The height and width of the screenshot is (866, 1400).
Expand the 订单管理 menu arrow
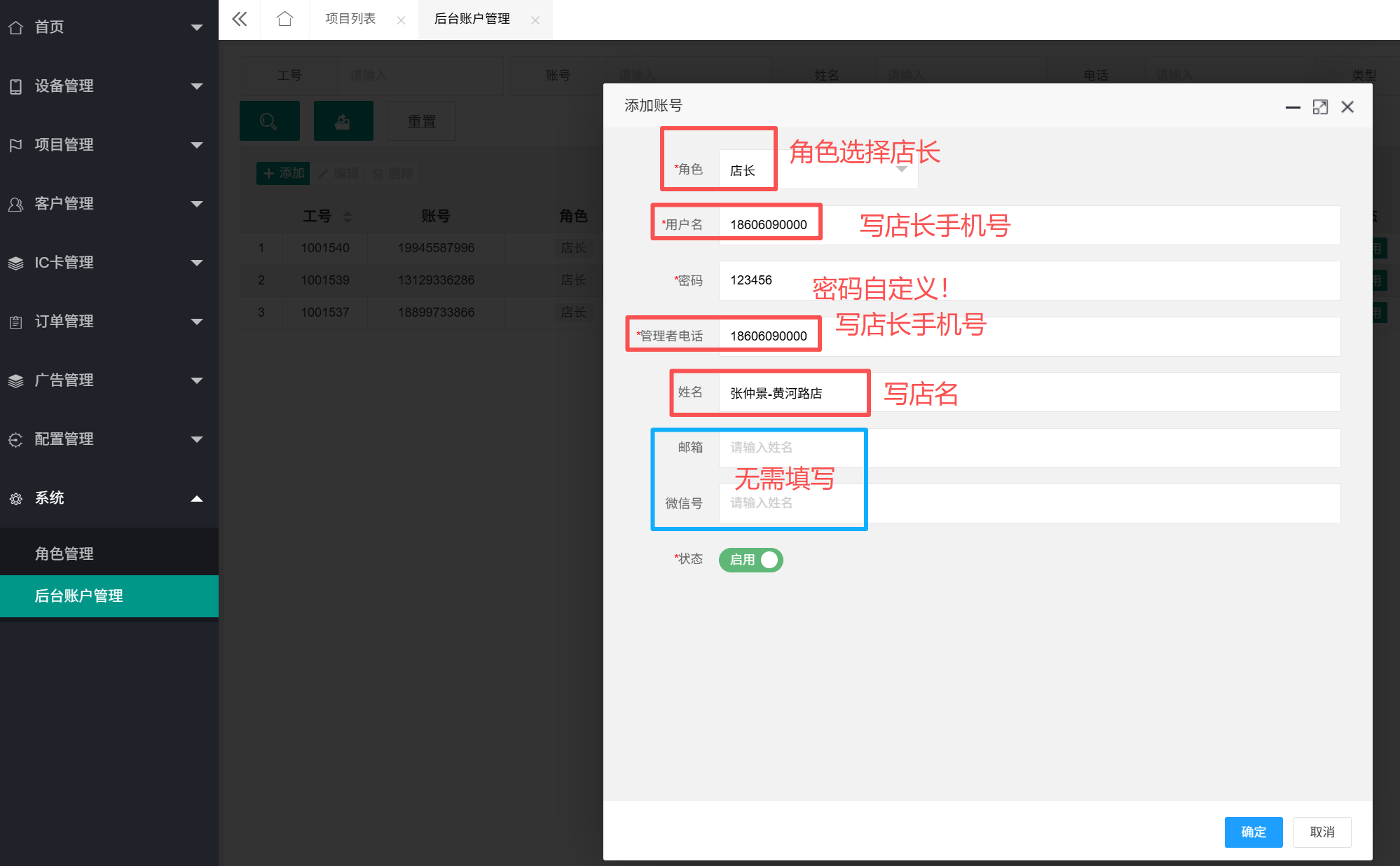pyautogui.click(x=197, y=322)
